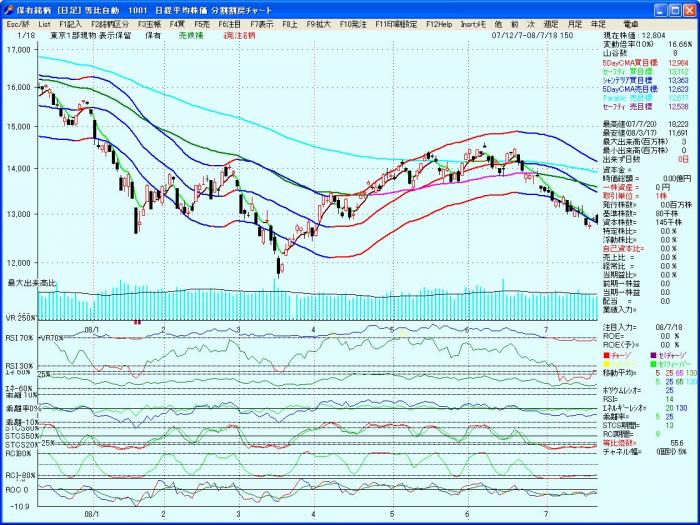The width and height of the screenshot is (700, 525).
Task: Click the 保有 label in status row
Action: coord(153,36)
